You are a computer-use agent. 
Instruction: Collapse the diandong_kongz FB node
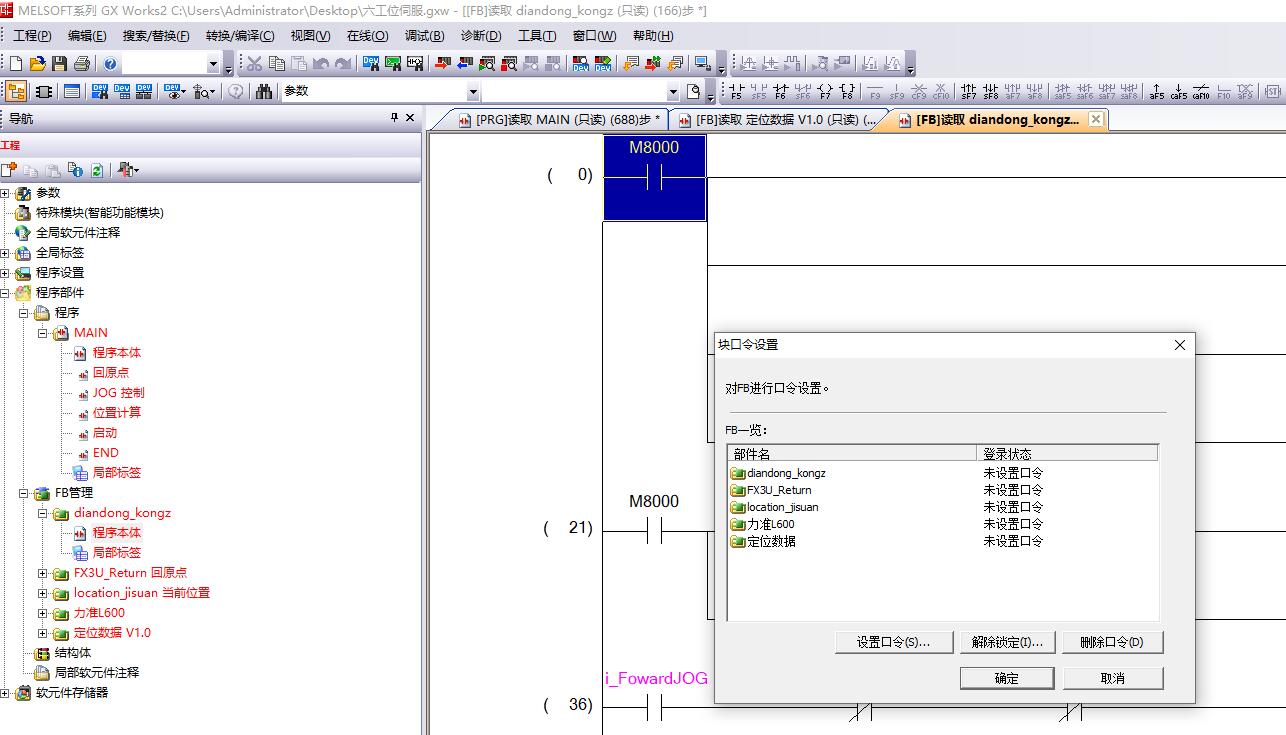pos(42,513)
